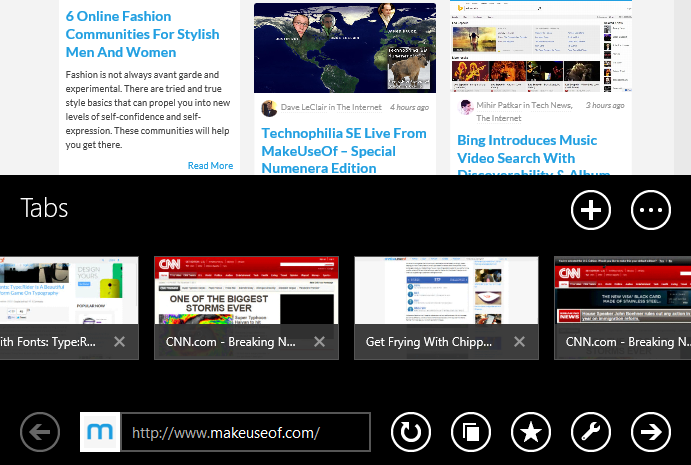Click the forward arrow button
The height and width of the screenshot is (465, 691).
tap(651, 432)
